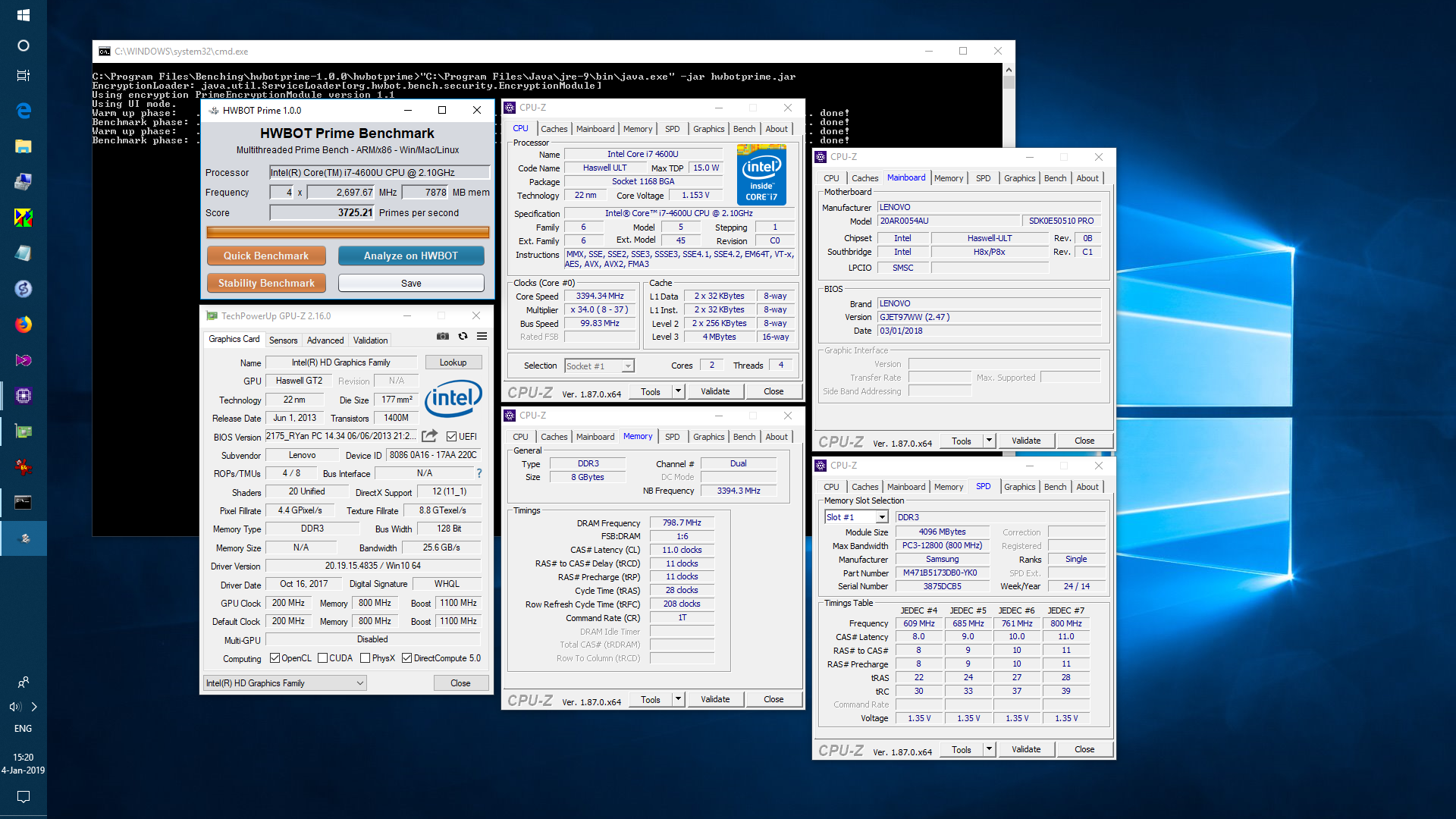The width and height of the screenshot is (1456, 819).
Task: Click the Intel Core i7 badge in CPU-Z
Action: [x=761, y=174]
